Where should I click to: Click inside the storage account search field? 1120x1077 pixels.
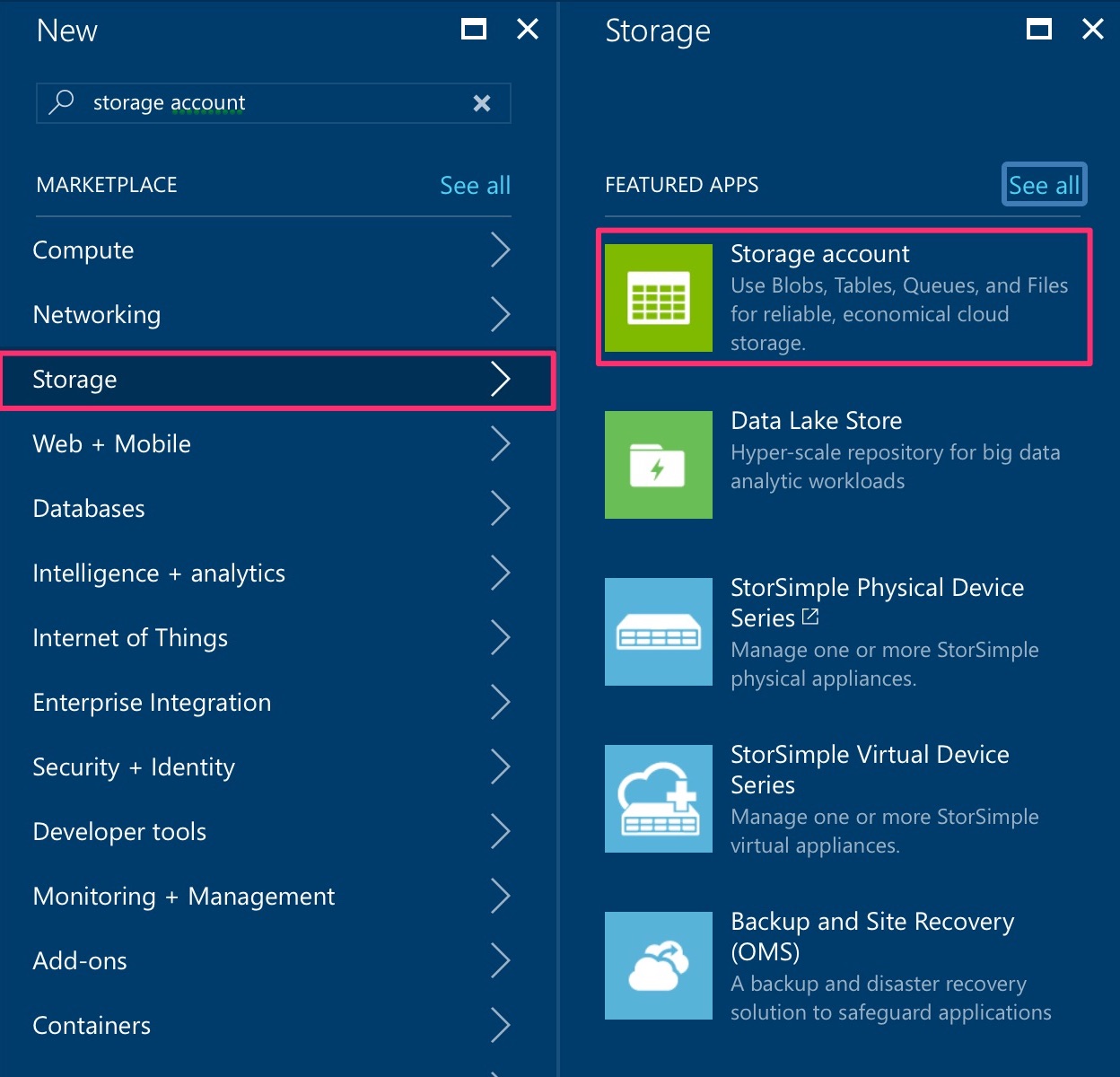click(269, 103)
